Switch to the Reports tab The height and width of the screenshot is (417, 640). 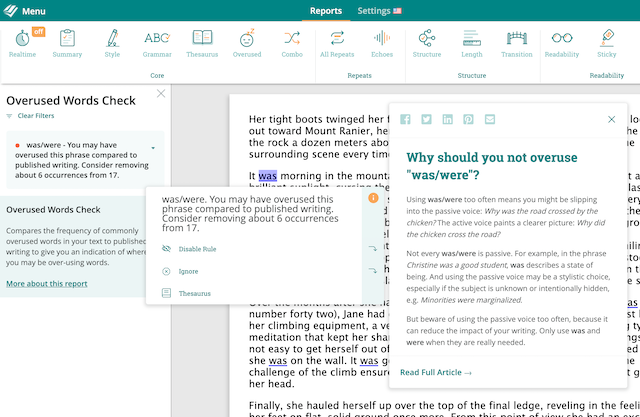326,11
